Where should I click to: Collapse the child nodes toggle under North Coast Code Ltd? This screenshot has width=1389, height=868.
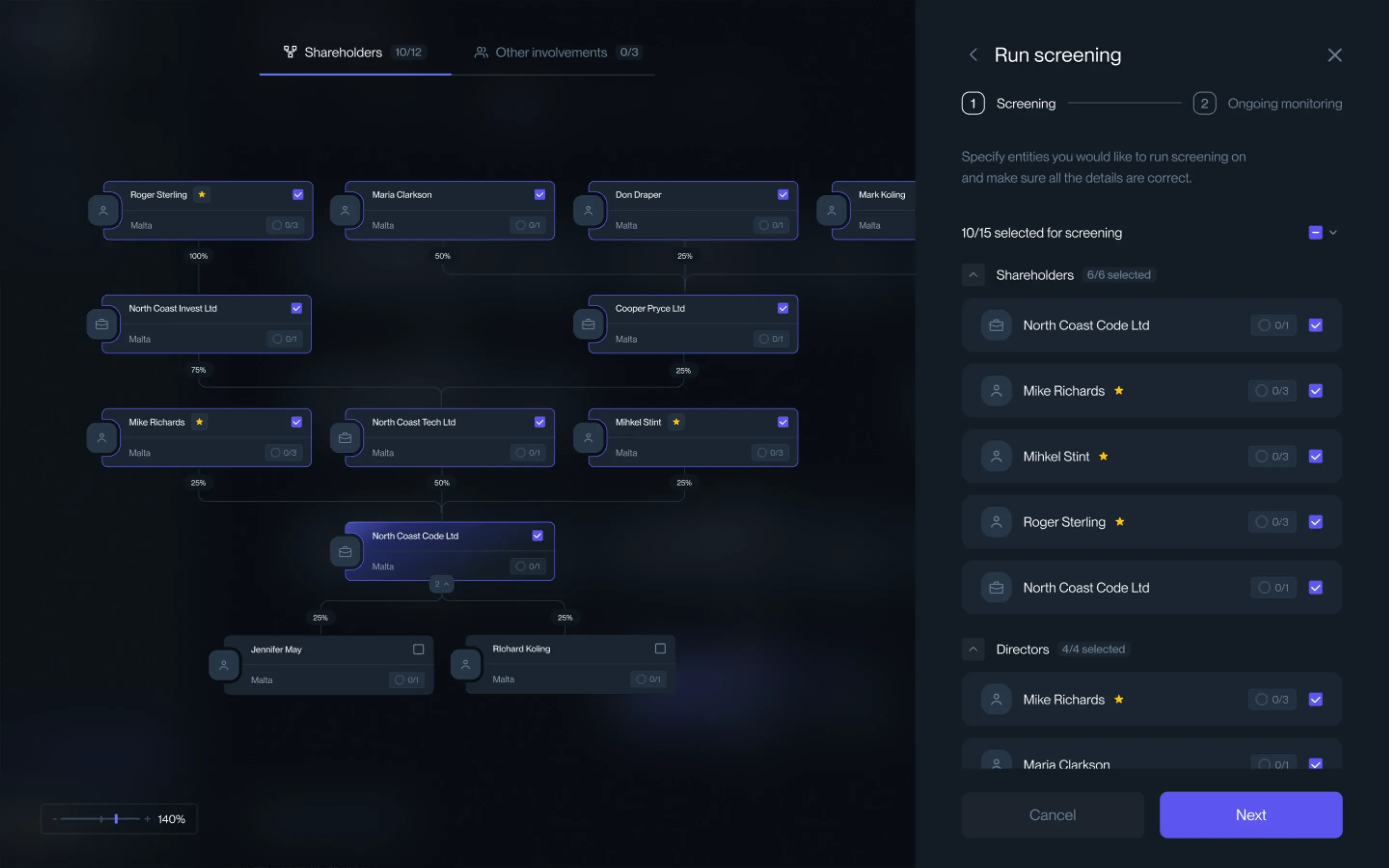pos(441,584)
